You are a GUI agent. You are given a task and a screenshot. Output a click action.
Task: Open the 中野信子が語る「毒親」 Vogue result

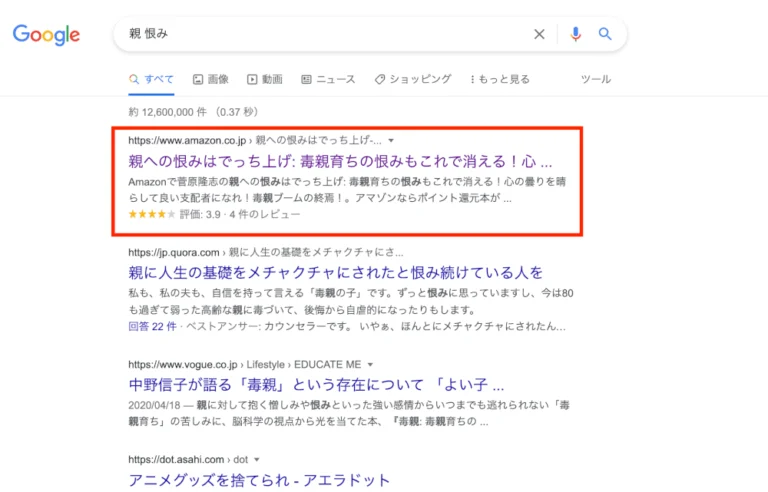[x=315, y=384]
